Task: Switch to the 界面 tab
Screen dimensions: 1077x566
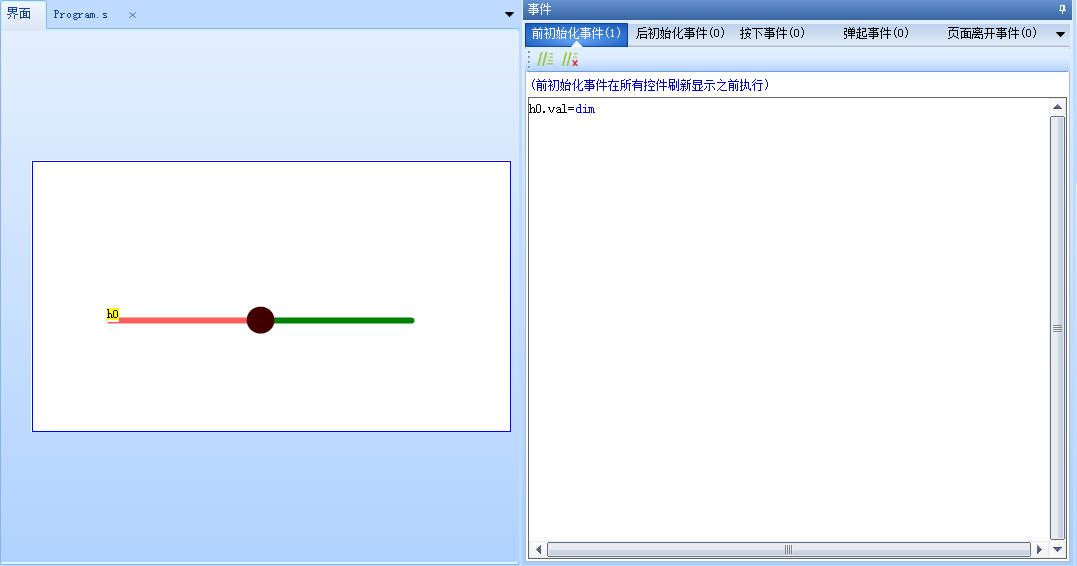Action: (x=19, y=14)
